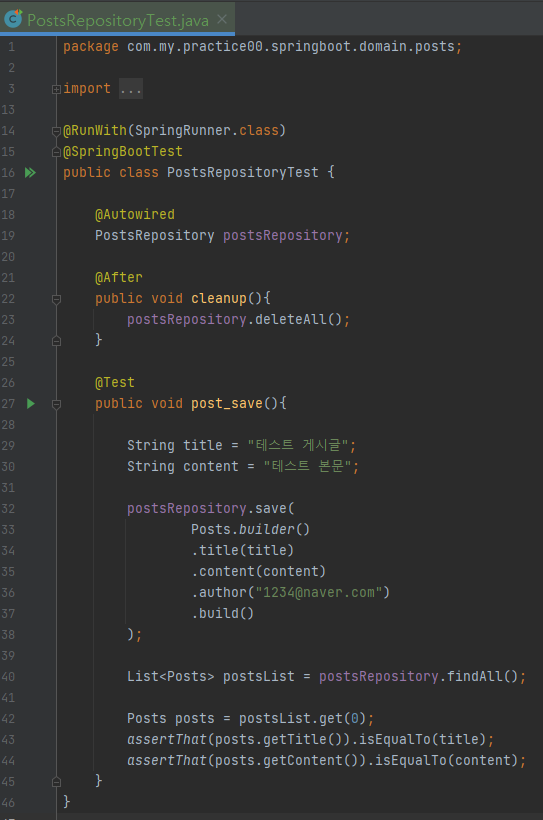Click the deleteAll() call
Screen dimensions: 543x820
pyautogui.click(x=298, y=319)
